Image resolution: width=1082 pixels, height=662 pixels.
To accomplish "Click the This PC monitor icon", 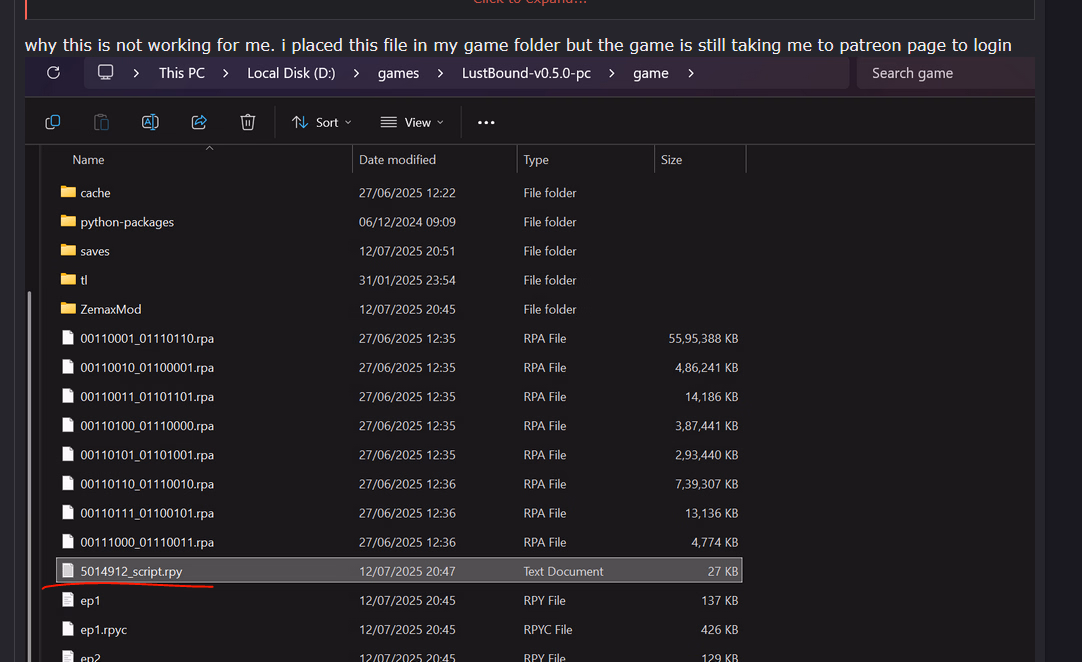I will 105,73.
